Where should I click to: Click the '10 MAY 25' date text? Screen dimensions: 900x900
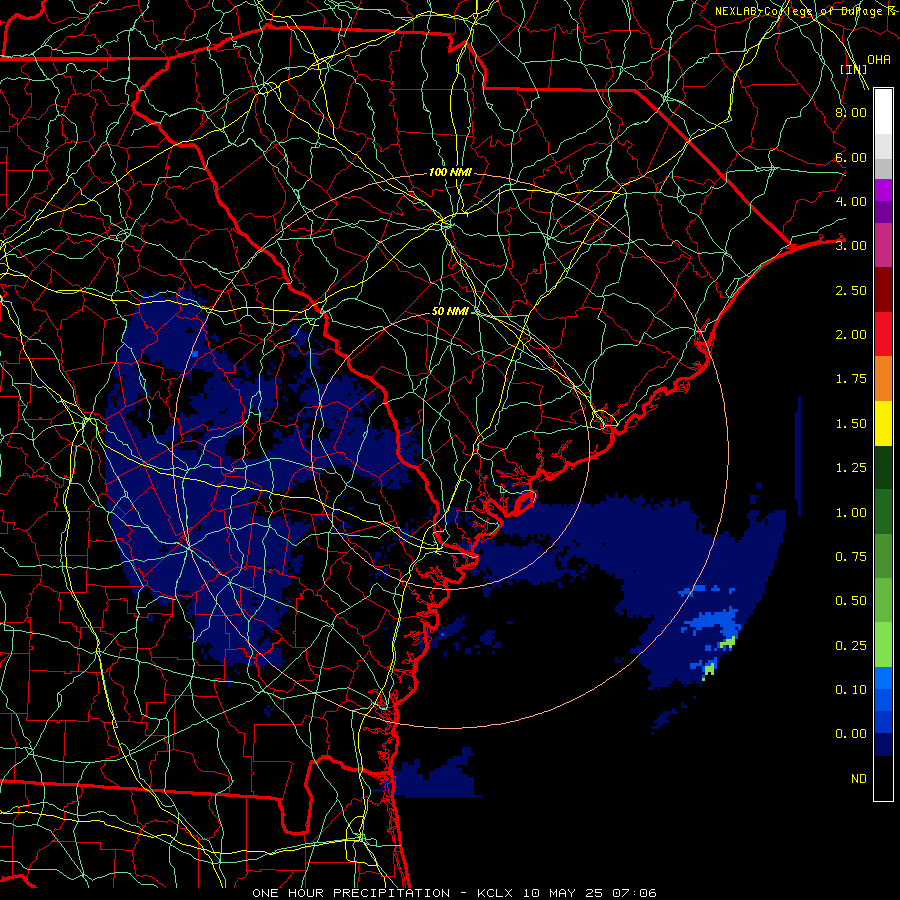tap(562, 893)
